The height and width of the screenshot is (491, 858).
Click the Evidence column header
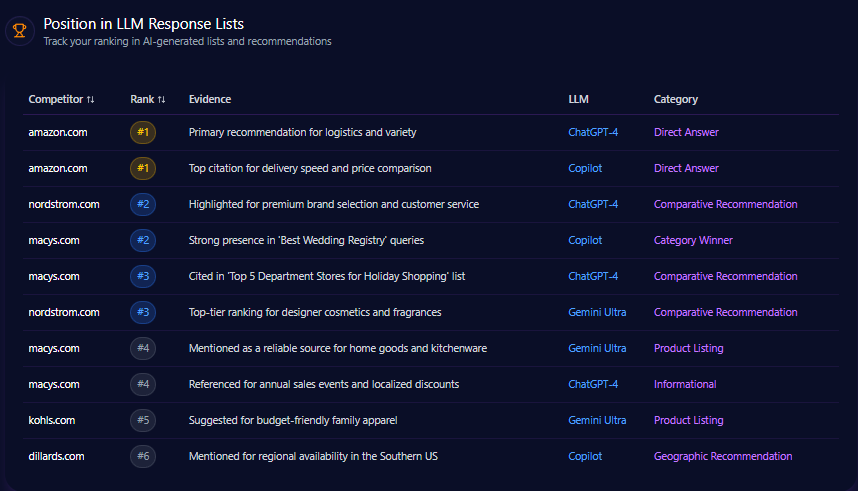click(x=209, y=99)
